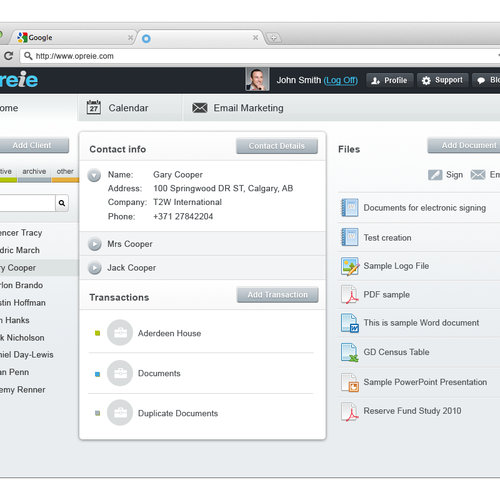Viewport: 500px width, 500px height.
Task: Click the Sample Logo File image icon
Action: [350, 266]
